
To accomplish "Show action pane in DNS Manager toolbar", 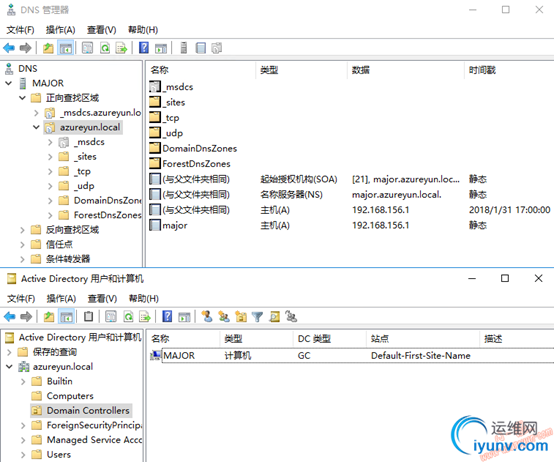I will 161,48.
